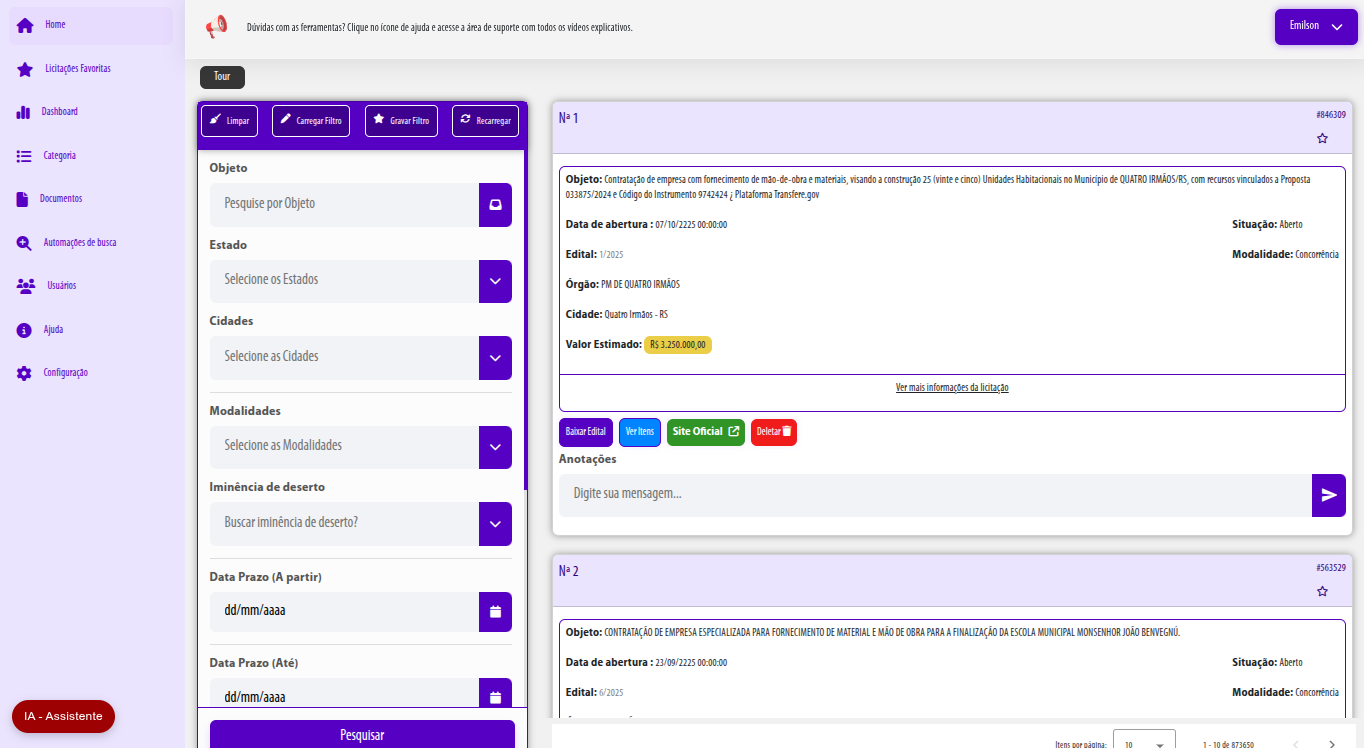The image size is (1364, 748).
Task: Click Ver mais informações da licitação link
Action: click(952, 388)
